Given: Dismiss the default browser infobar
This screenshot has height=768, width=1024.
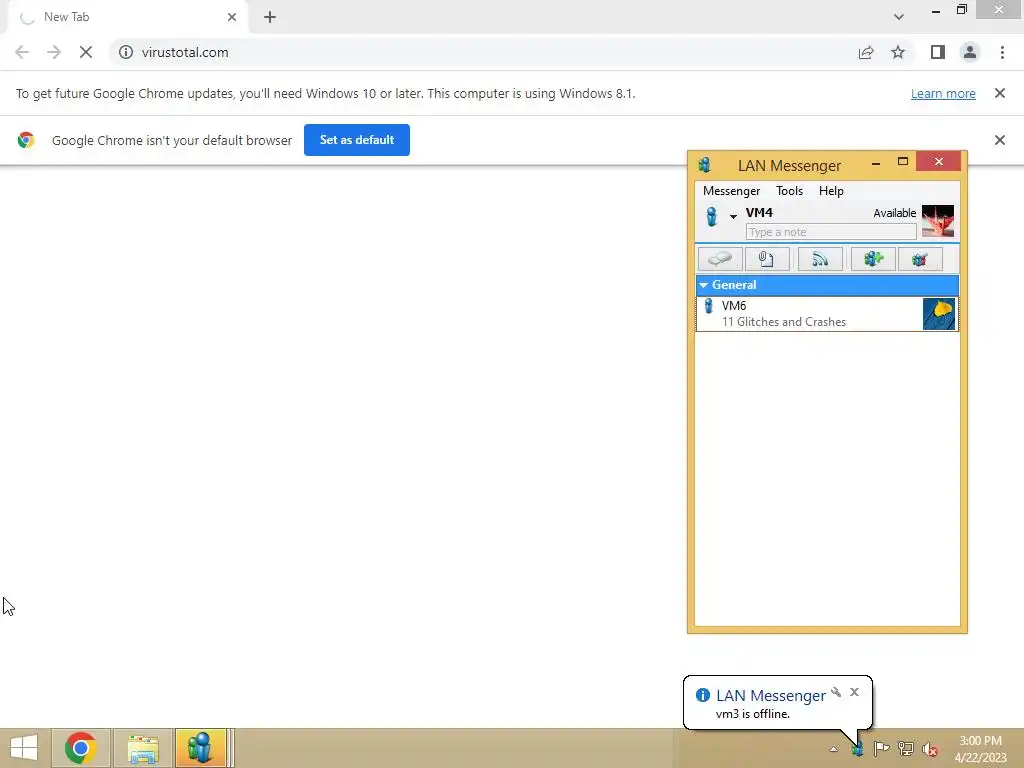Looking at the screenshot, I should tap(999, 140).
